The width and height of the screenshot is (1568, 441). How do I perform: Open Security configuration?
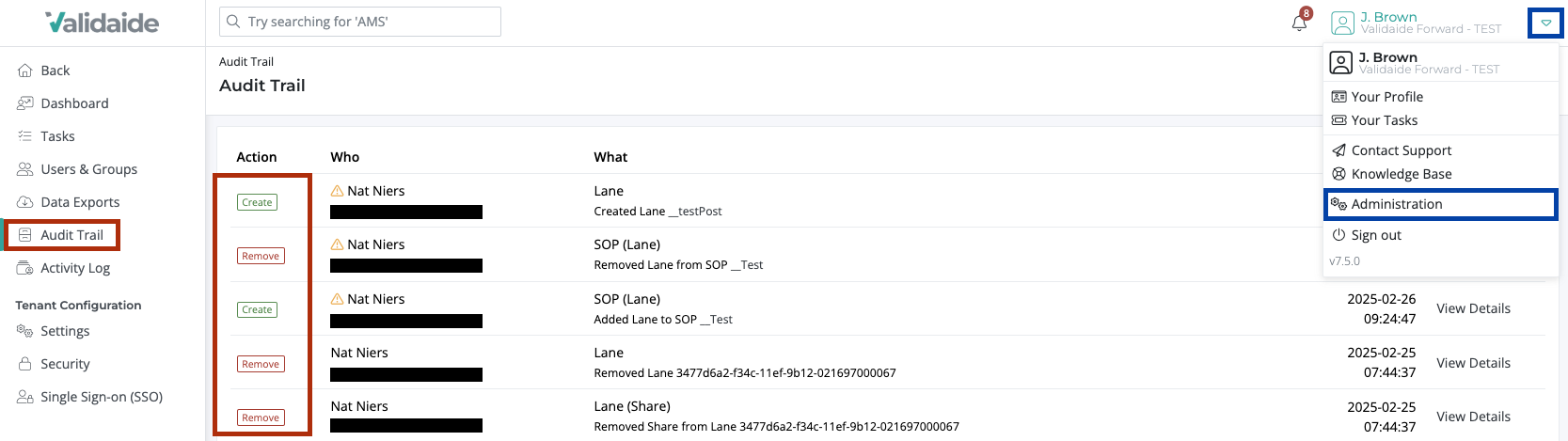tap(65, 364)
